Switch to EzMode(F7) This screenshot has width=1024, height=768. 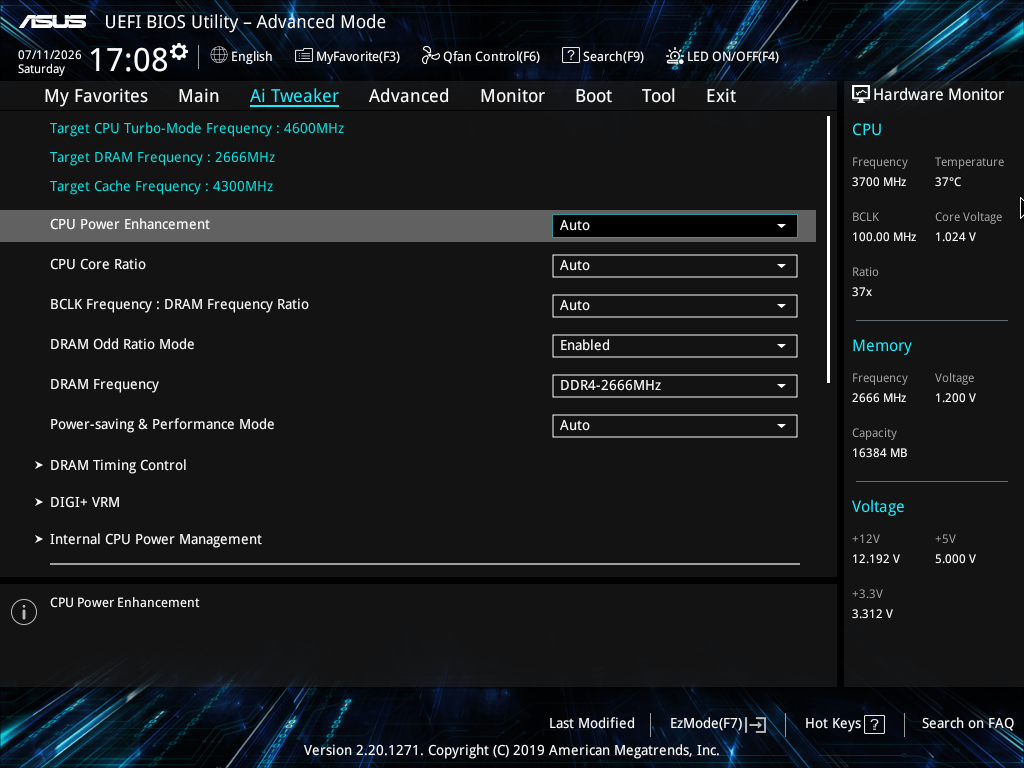[718, 724]
